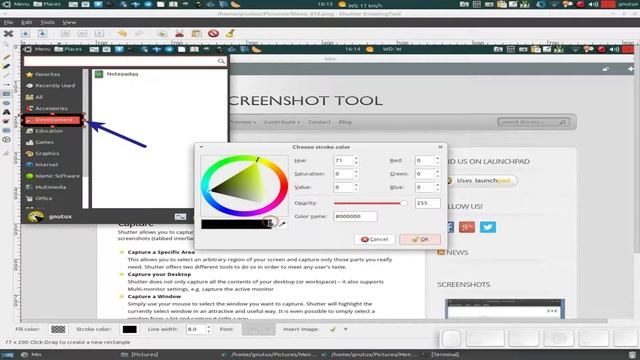This screenshot has height=360, width=640.
Task: Click the Opacity slider handle
Action: 404,203
